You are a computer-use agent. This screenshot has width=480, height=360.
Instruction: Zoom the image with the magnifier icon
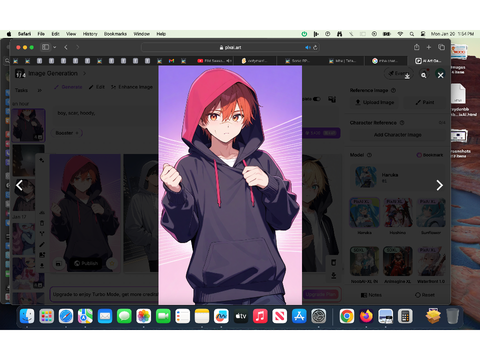[423, 75]
